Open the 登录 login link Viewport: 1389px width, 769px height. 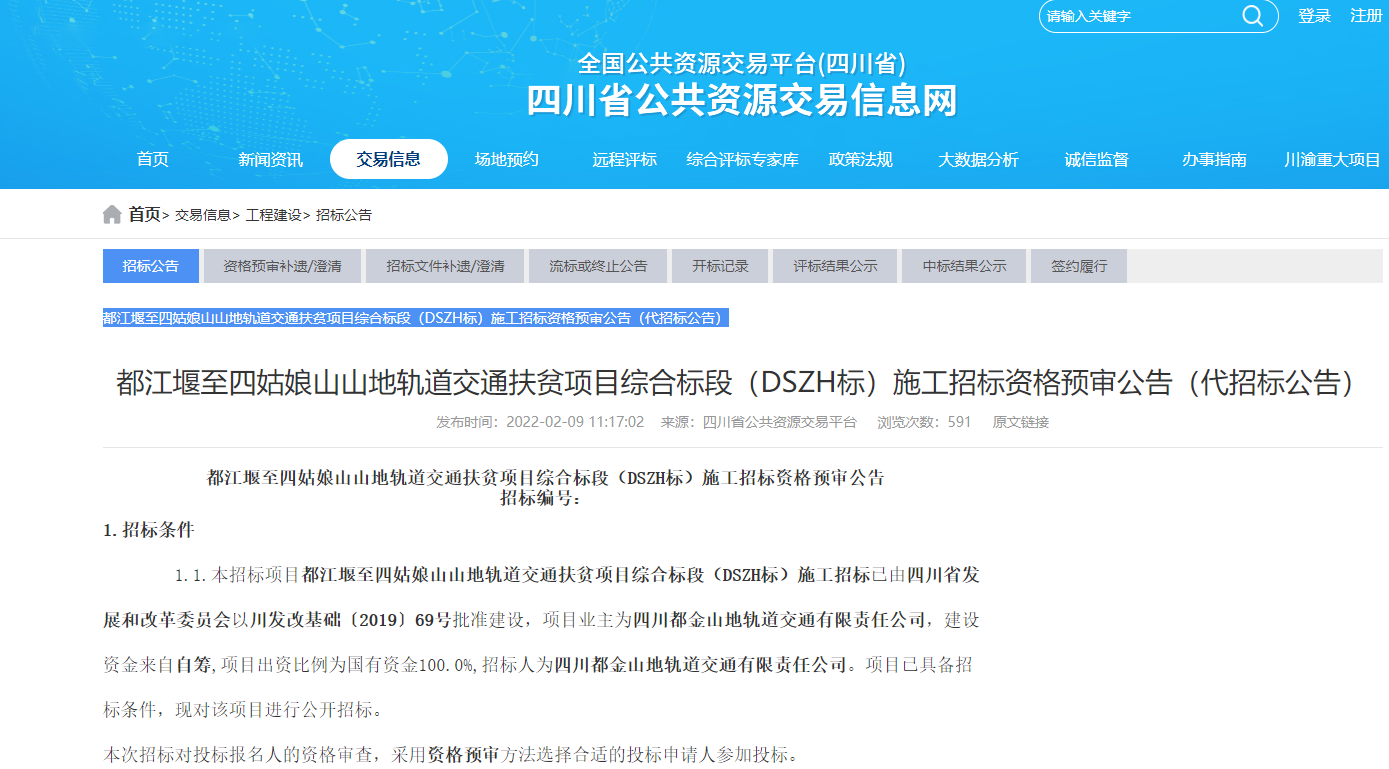pos(1314,16)
